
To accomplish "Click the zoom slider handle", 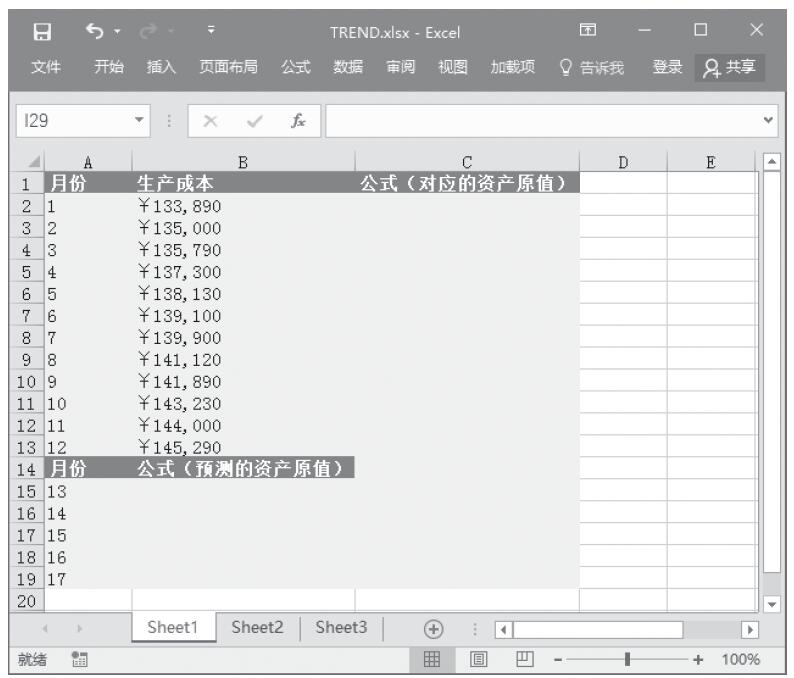I will (627, 660).
